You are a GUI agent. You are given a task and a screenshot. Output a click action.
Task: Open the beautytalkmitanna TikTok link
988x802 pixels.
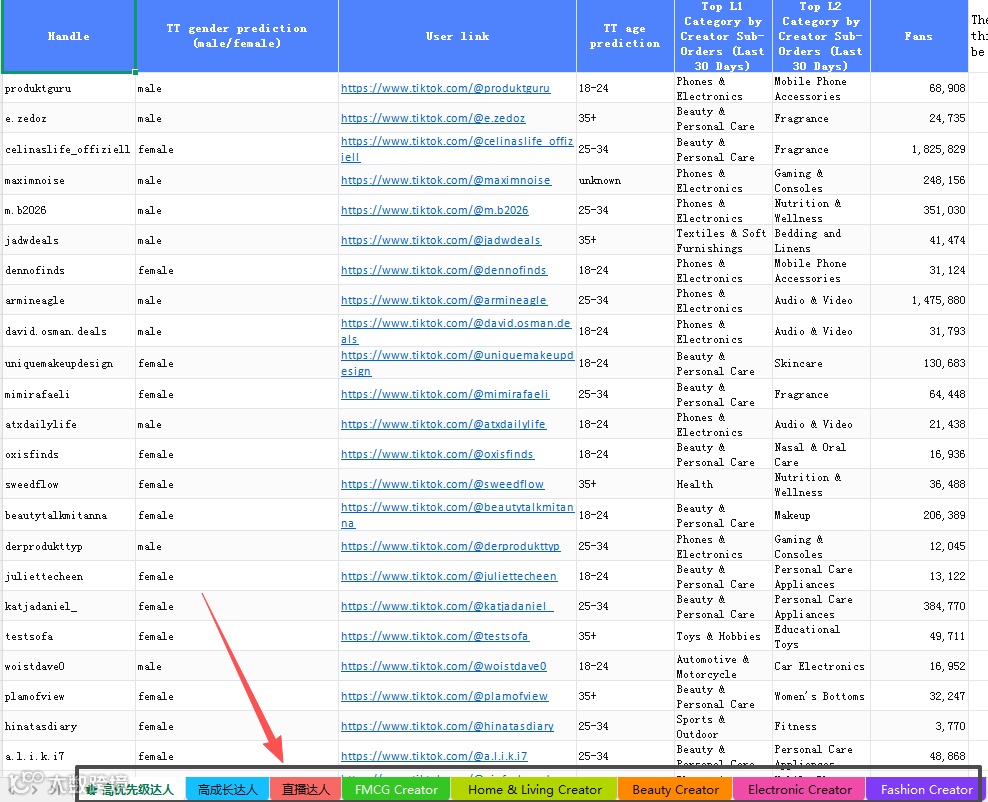coord(457,515)
